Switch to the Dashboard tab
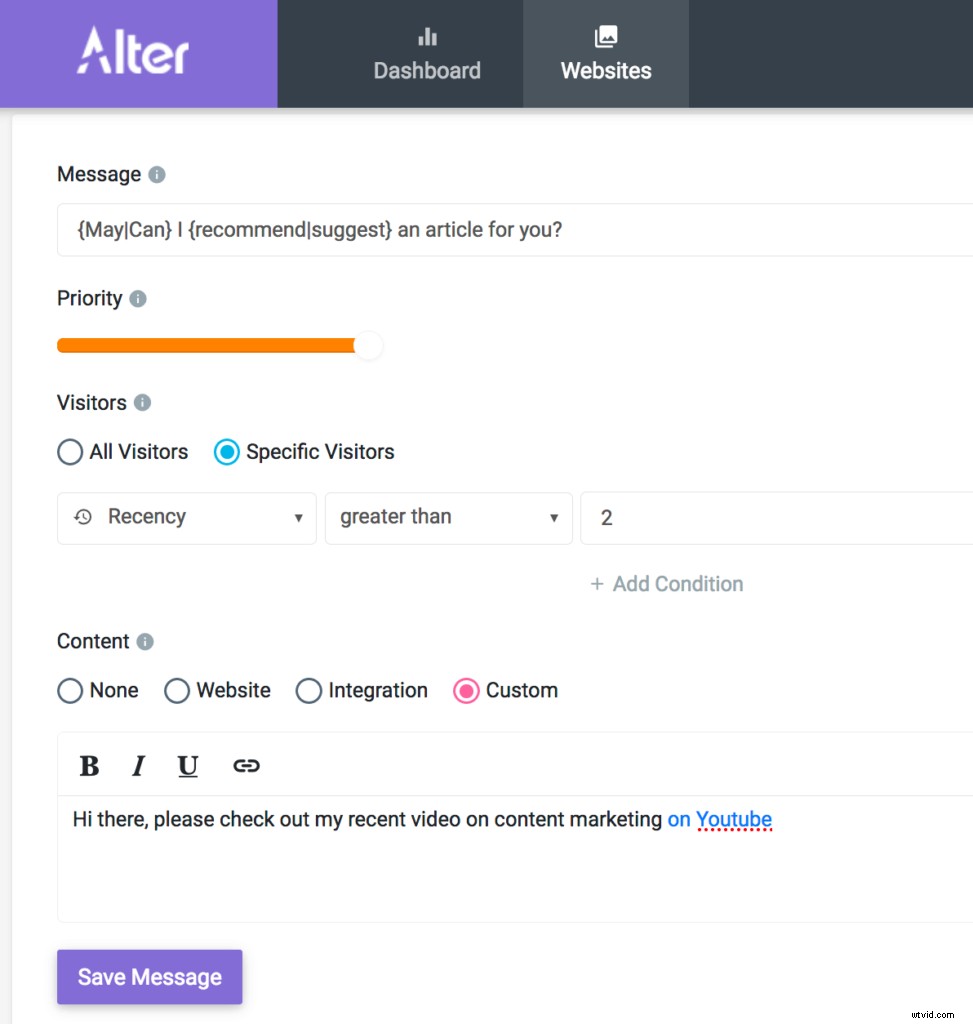This screenshot has width=973, height=1024. 426,54
